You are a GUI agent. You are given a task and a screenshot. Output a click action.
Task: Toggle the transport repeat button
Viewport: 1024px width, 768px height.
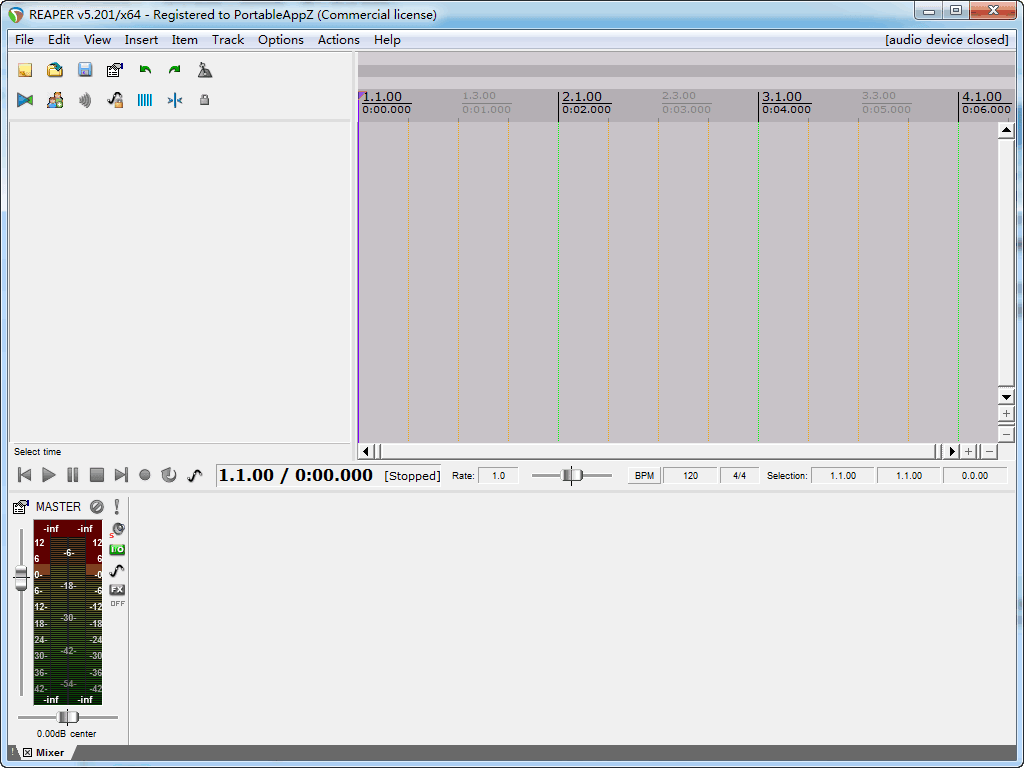click(x=169, y=475)
